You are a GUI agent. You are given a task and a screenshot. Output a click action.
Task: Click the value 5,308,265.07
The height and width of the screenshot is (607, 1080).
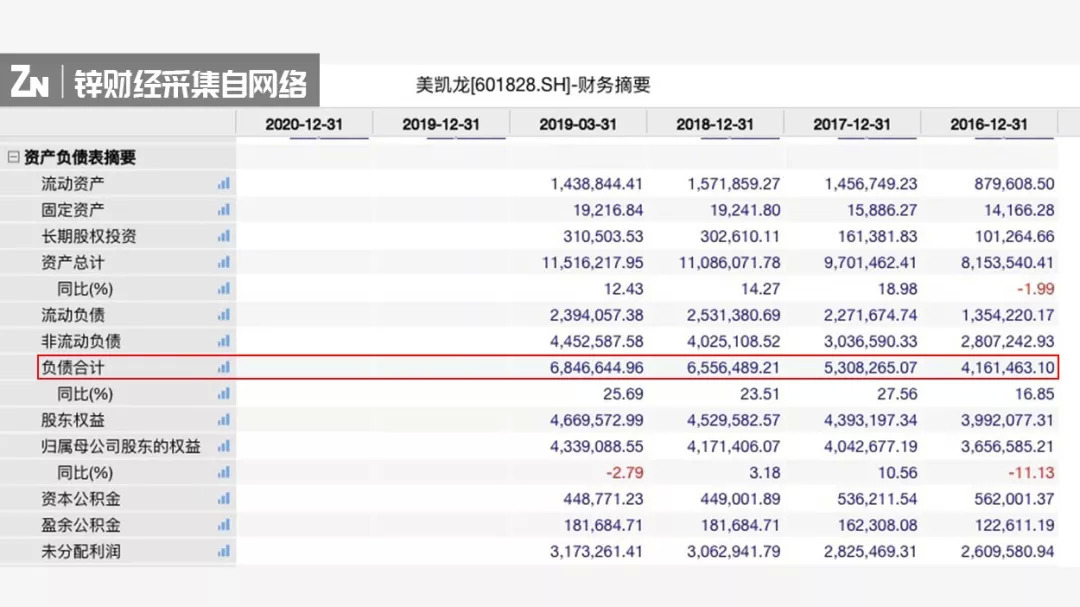[x=871, y=368]
